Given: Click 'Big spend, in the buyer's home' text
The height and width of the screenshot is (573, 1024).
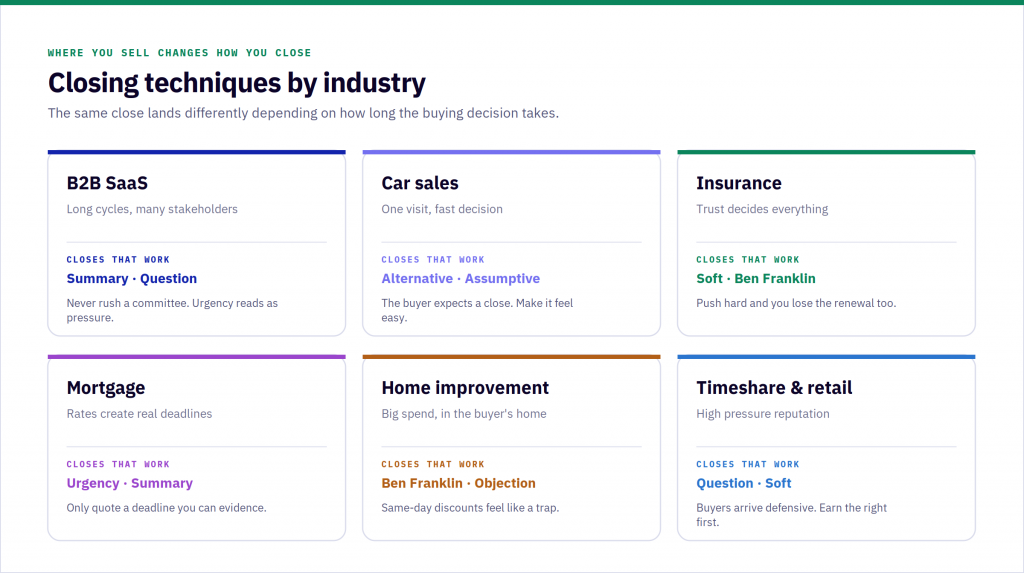Looking at the screenshot, I should pyautogui.click(x=464, y=414).
